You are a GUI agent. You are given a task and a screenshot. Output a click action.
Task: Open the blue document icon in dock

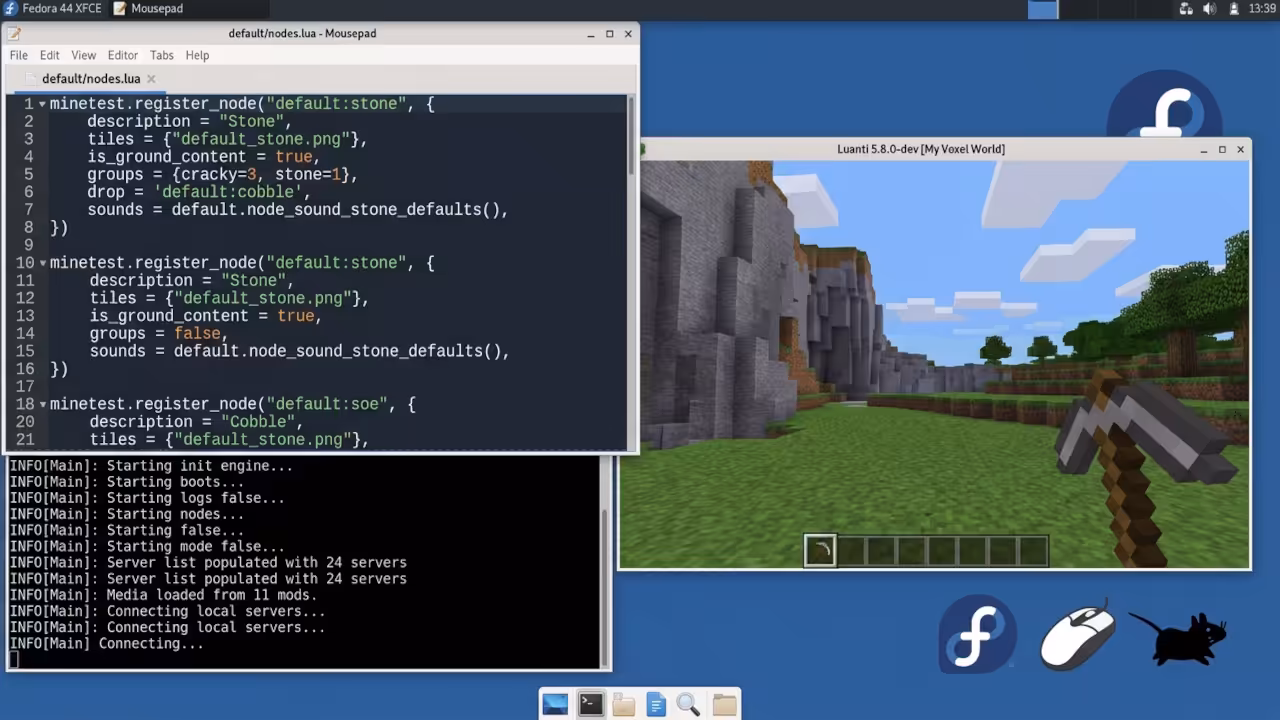(x=656, y=705)
